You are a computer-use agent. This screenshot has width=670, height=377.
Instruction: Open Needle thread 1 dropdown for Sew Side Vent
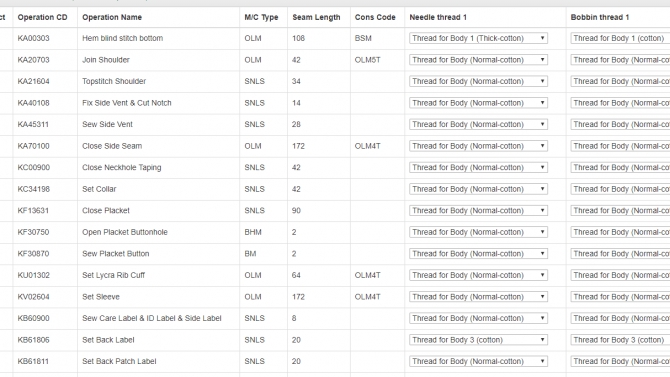(x=478, y=124)
